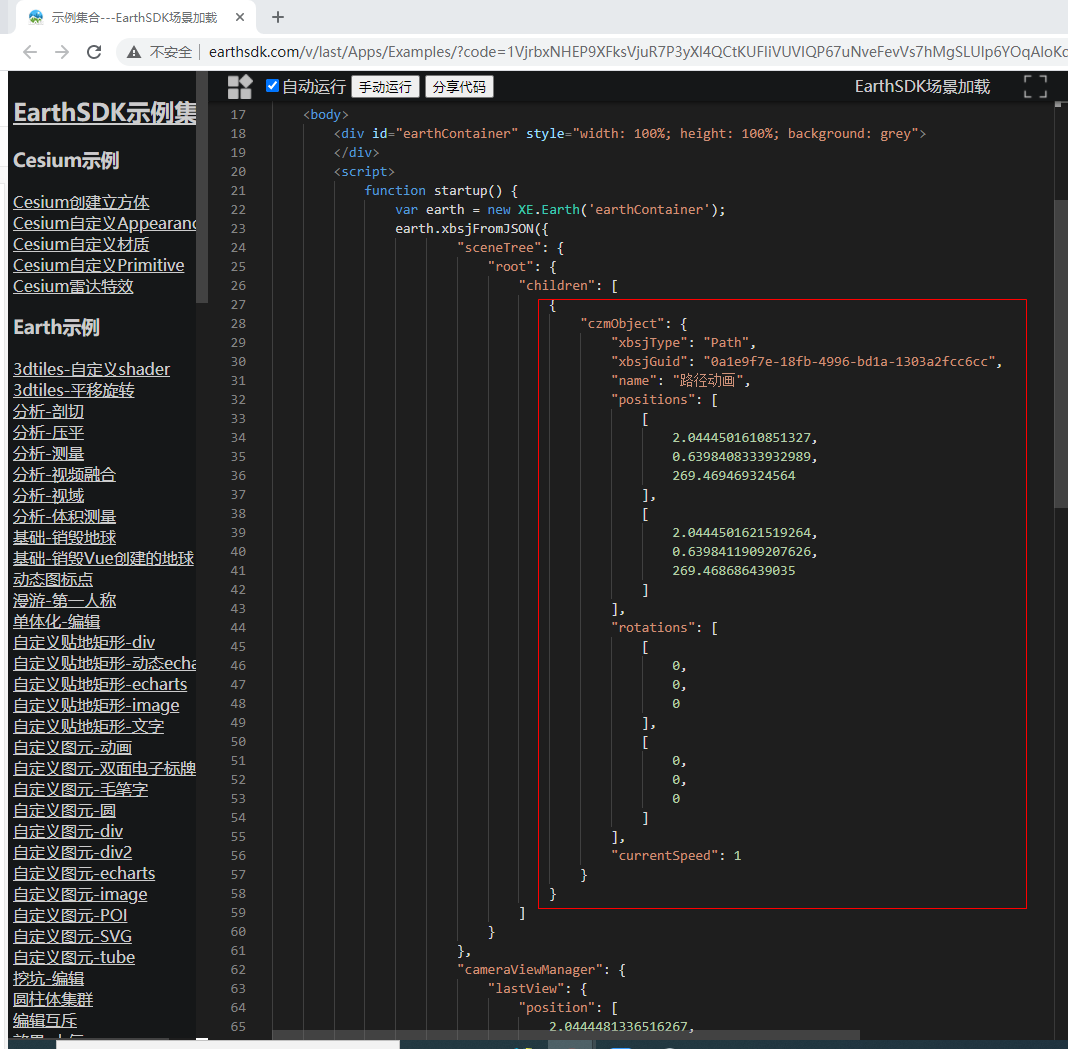Open 3dtiles-平移旋转 example
Screen dimensions: 1068x1049
click(x=74, y=390)
